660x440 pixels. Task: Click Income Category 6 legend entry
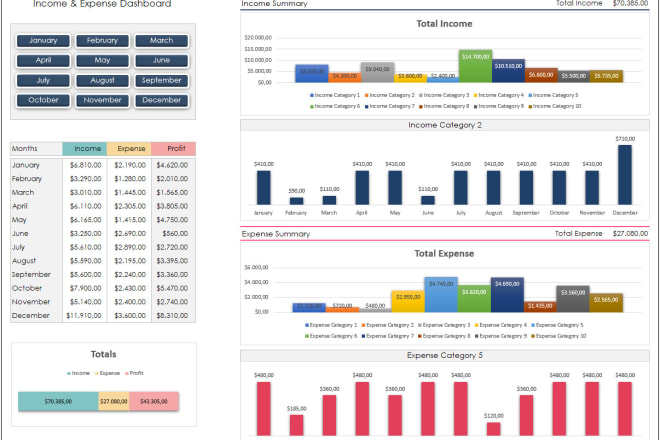click(335, 106)
